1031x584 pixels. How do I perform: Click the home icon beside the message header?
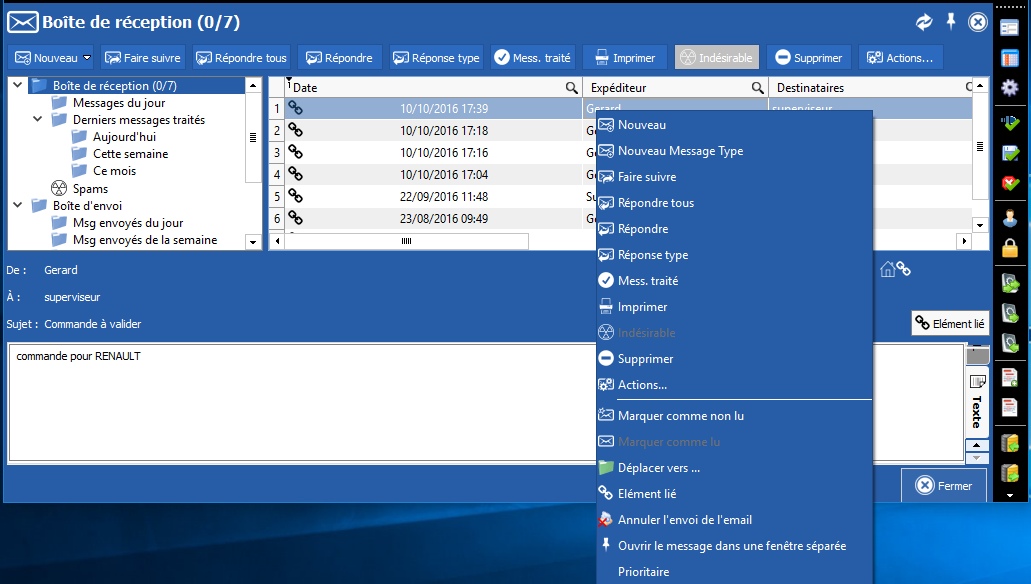pos(886,269)
